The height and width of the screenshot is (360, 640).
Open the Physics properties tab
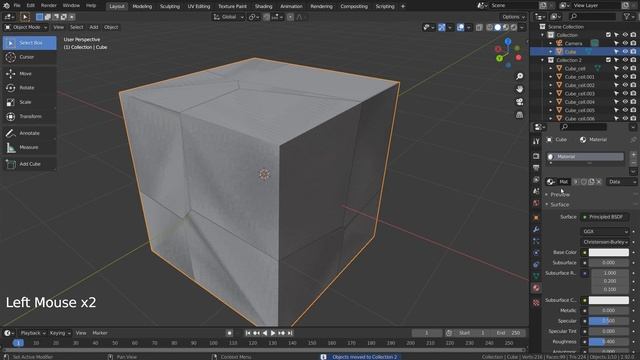click(536, 253)
